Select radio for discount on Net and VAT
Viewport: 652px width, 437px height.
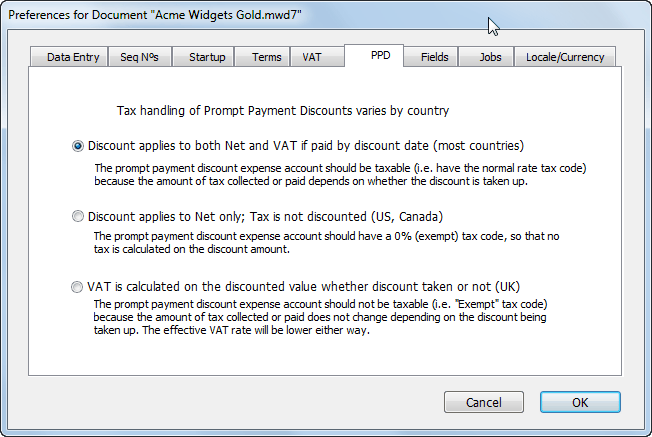(78, 146)
